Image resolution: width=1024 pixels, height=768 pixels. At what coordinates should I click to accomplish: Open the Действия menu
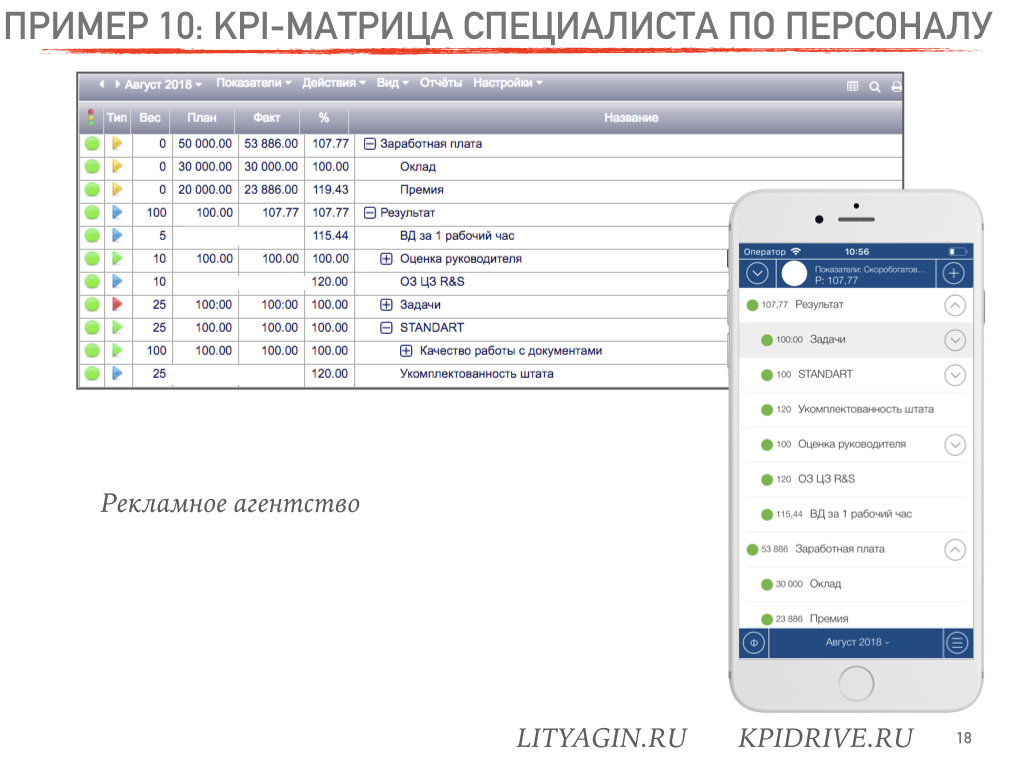click(334, 83)
